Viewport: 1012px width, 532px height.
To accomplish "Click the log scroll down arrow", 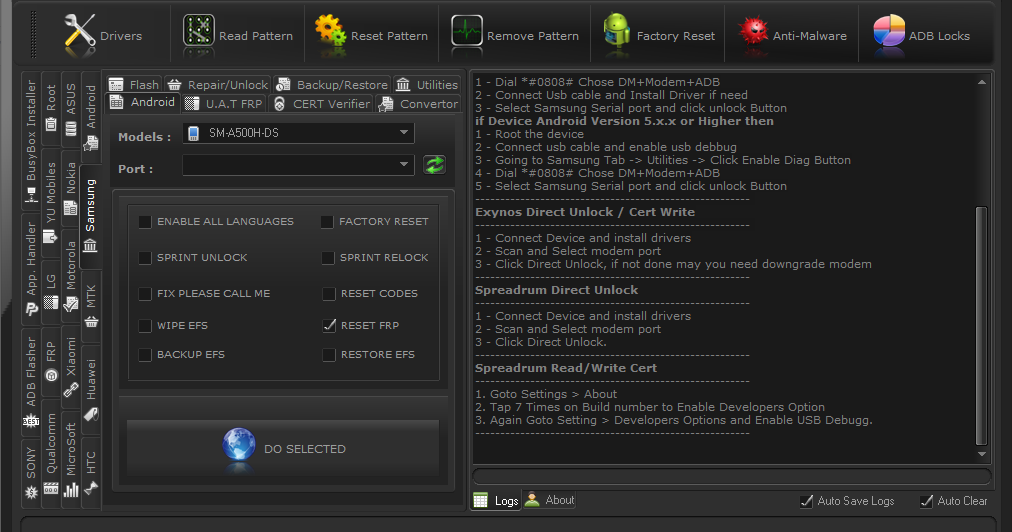I will click(x=982, y=454).
